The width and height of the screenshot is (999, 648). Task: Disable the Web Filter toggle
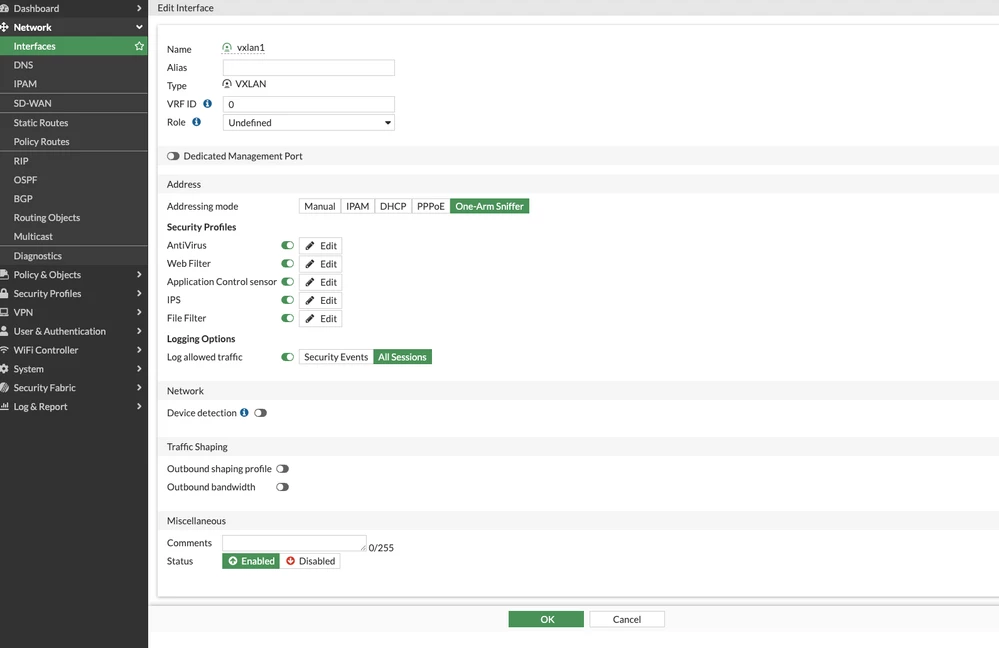click(287, 263)
